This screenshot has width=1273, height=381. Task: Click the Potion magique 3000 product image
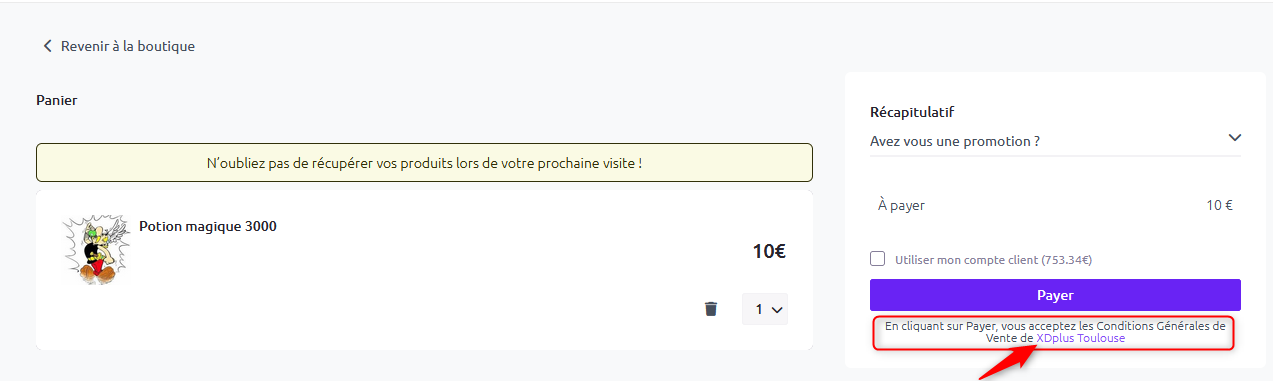click(x=95, y=249)
